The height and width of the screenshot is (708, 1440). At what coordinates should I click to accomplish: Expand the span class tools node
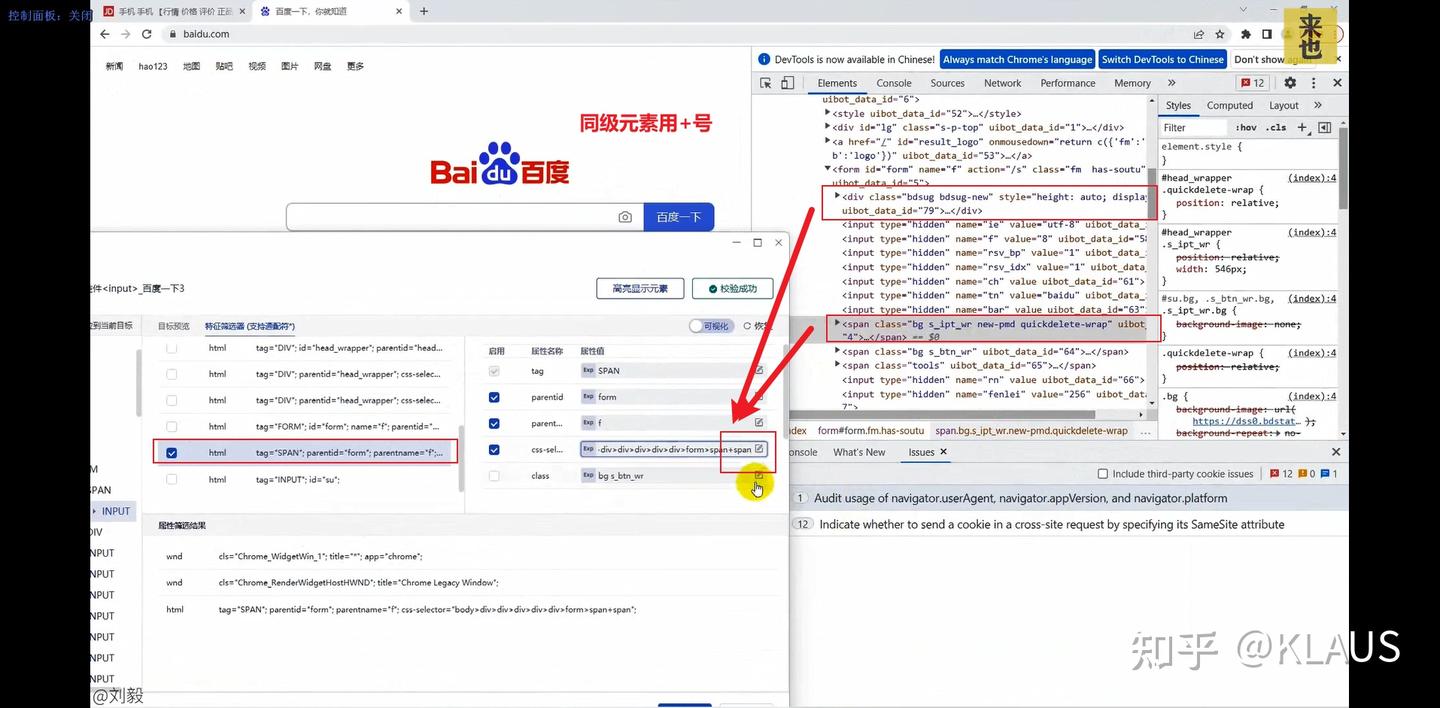point(837,365)
